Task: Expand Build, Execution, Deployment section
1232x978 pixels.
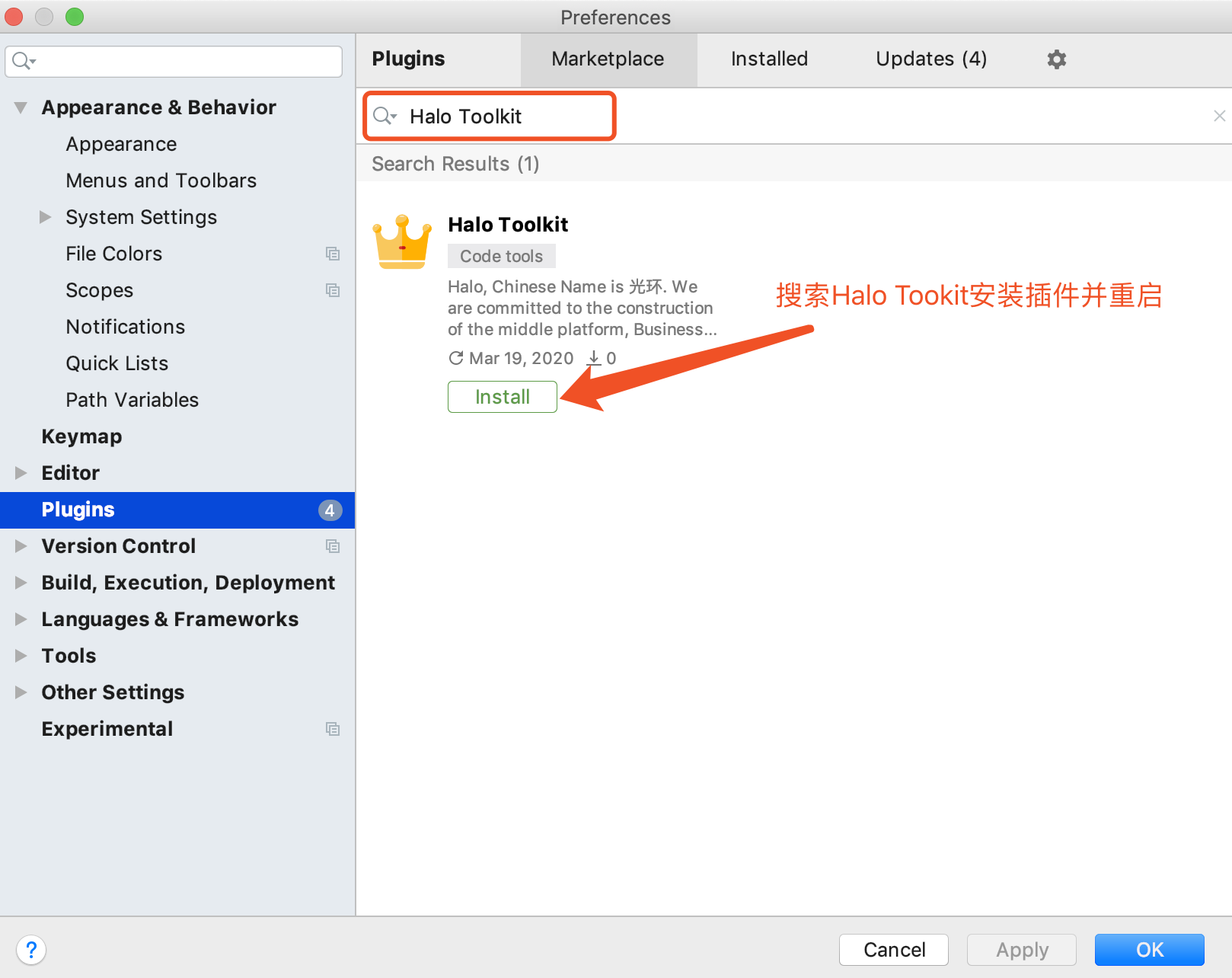Action: click(21, 583)
